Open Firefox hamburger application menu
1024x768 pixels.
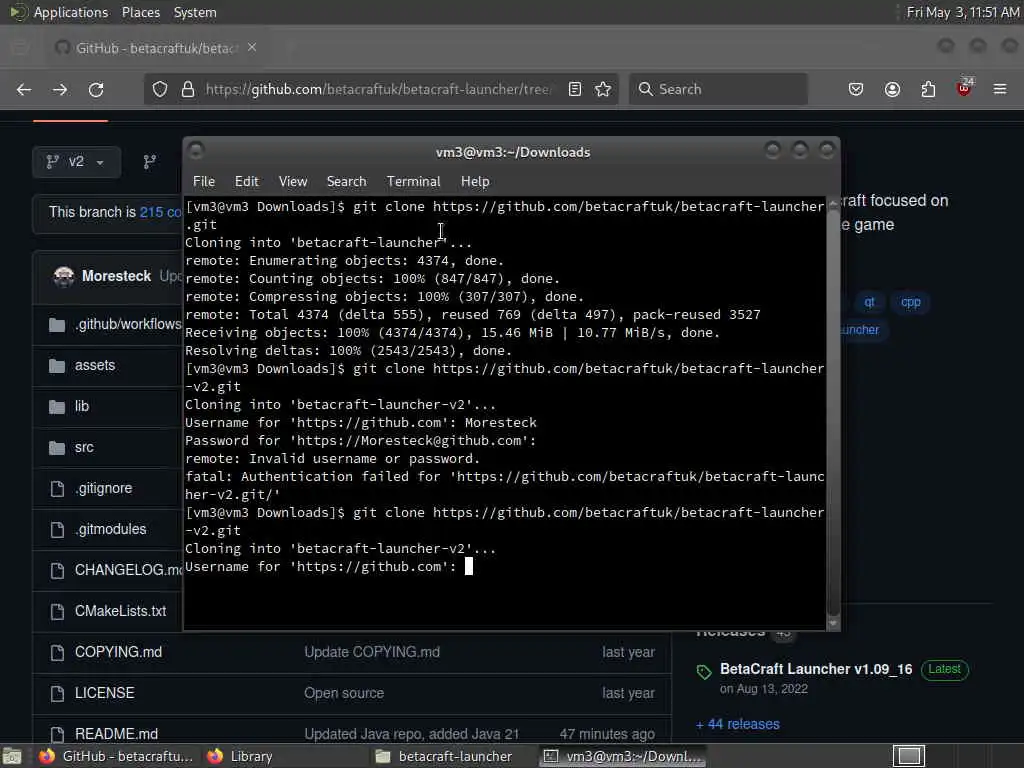point(1000,89)
